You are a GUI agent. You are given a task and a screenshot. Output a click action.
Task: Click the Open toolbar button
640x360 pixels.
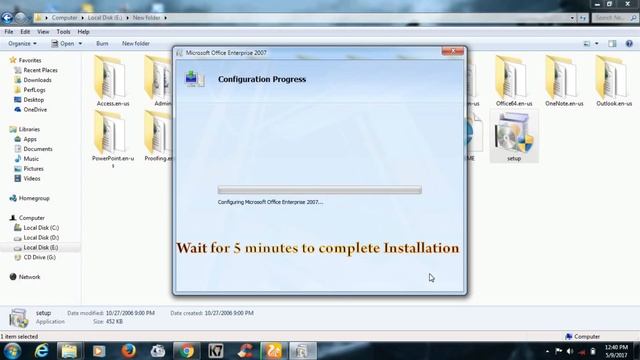click(63, 43)
